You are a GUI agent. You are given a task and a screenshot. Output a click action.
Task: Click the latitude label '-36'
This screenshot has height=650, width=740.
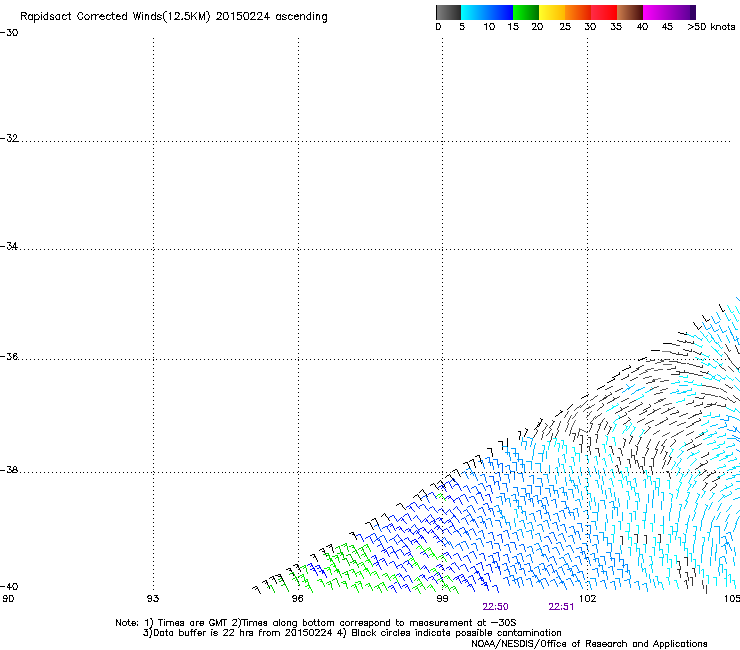point(9,356)
